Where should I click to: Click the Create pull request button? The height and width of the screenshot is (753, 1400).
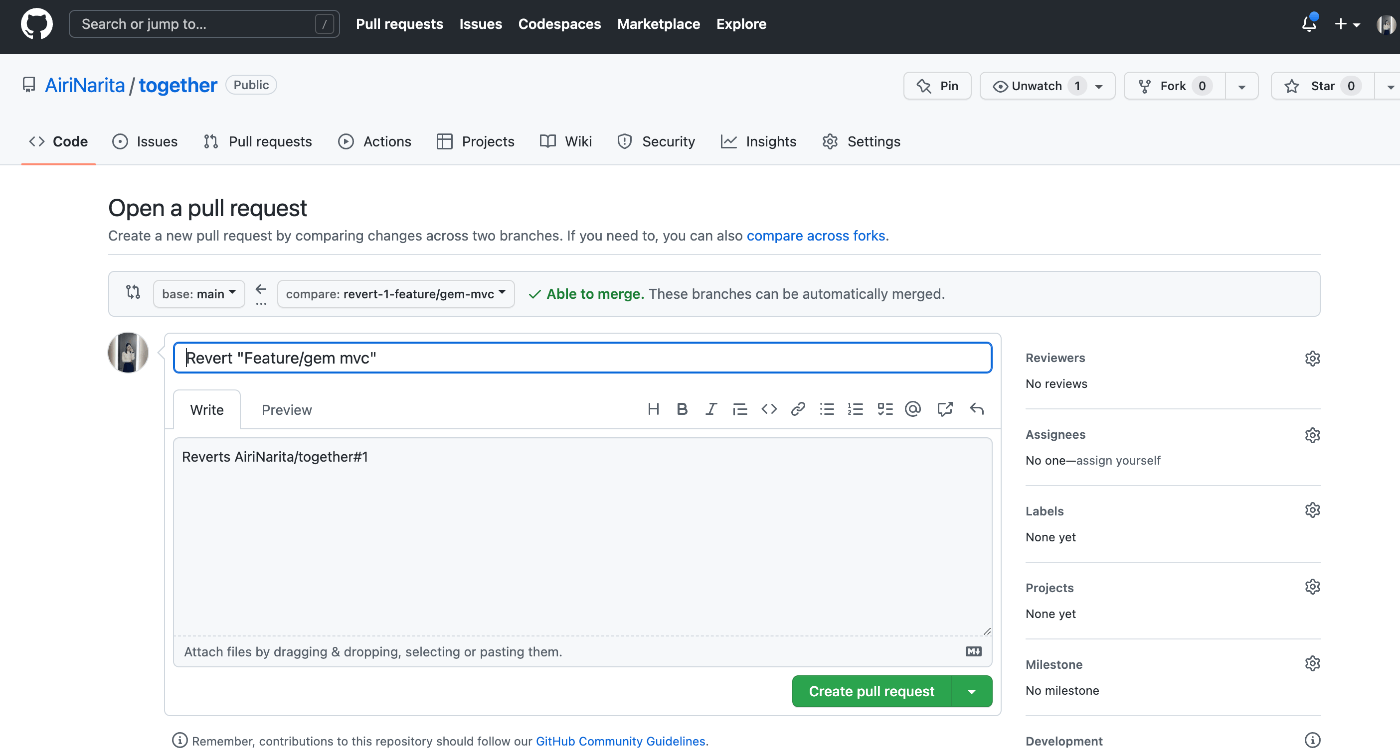click(871, 691)
